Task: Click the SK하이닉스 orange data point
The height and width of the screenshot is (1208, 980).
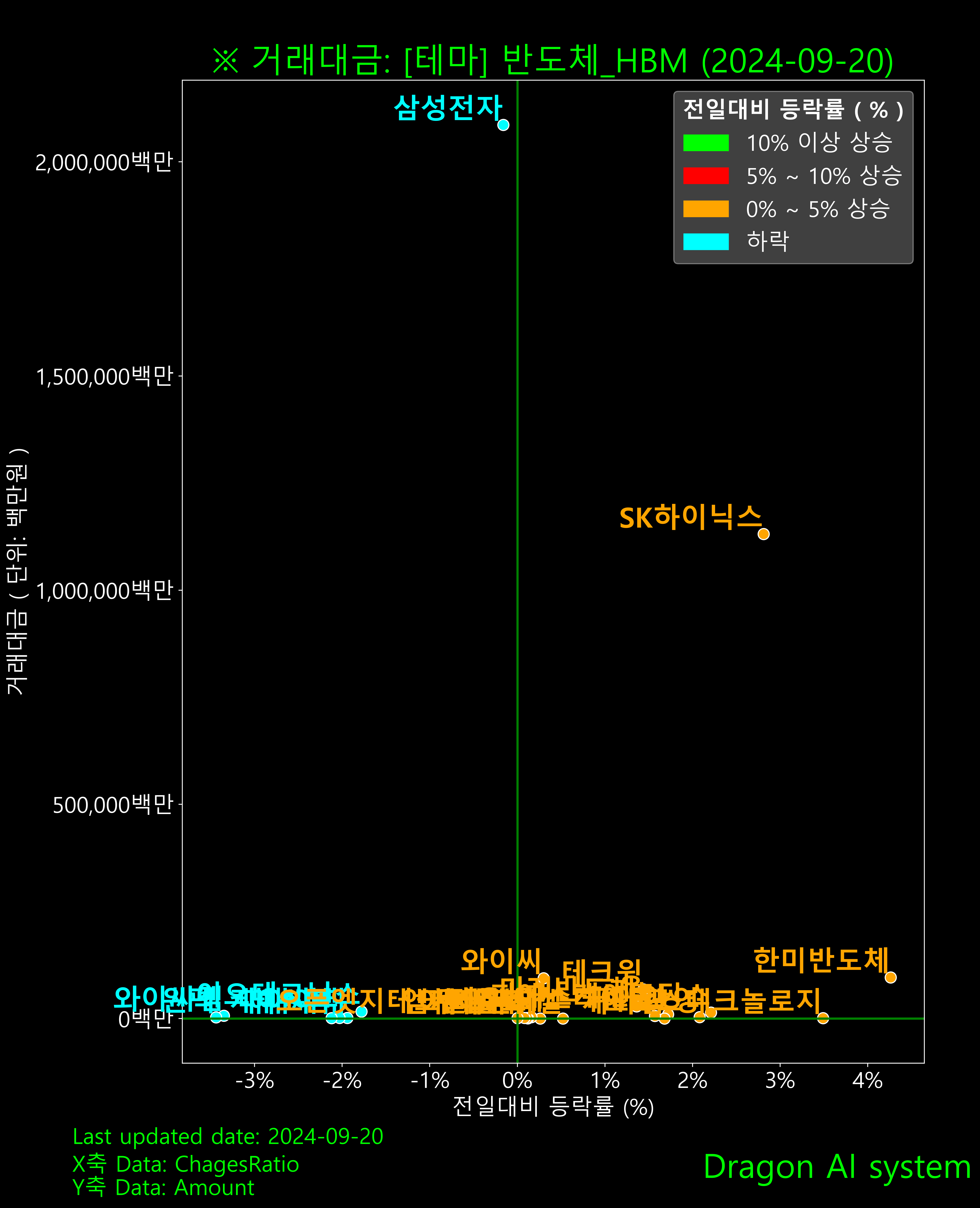Action: tap(763, 534)
